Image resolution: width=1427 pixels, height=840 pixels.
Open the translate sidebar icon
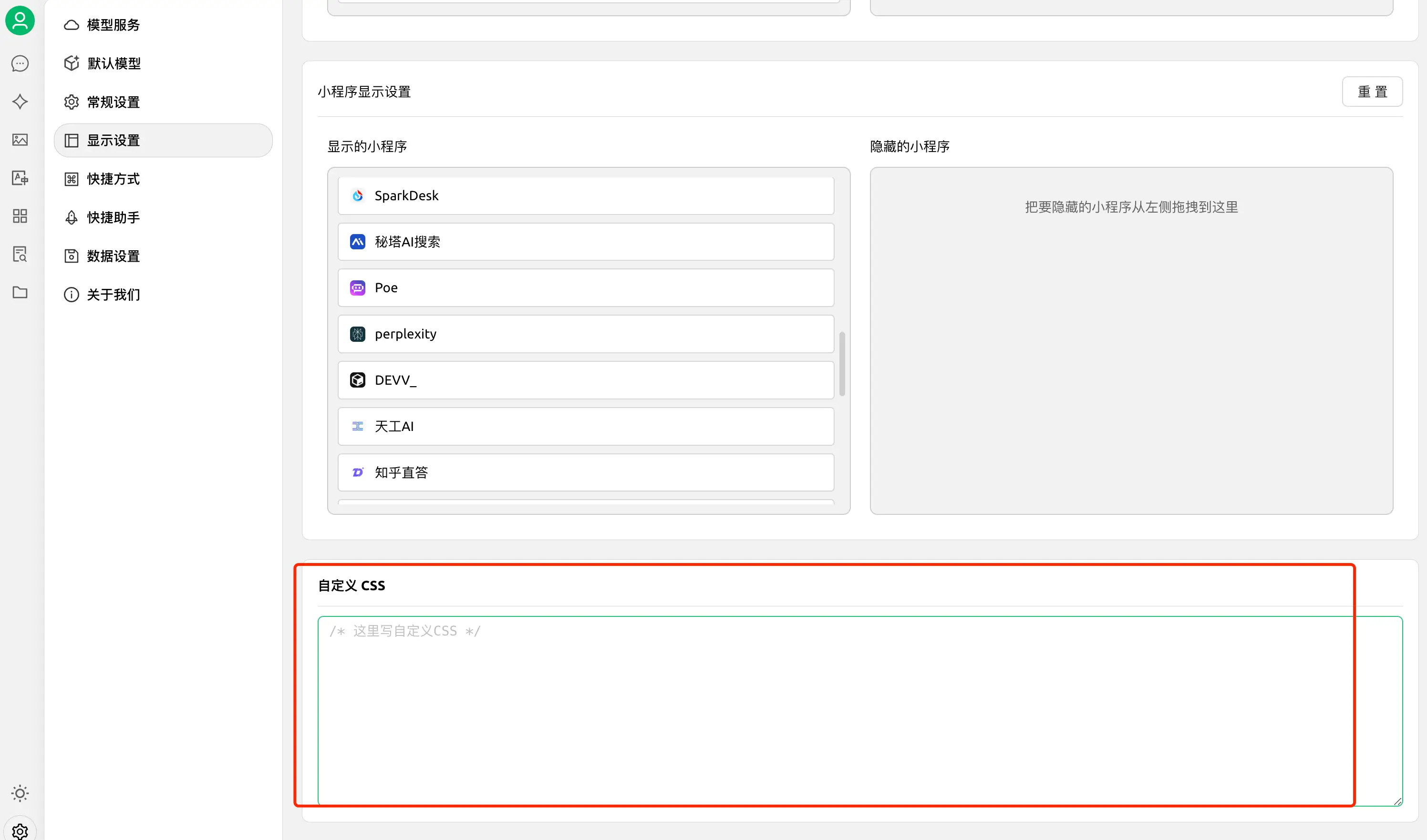pos(20,178)
